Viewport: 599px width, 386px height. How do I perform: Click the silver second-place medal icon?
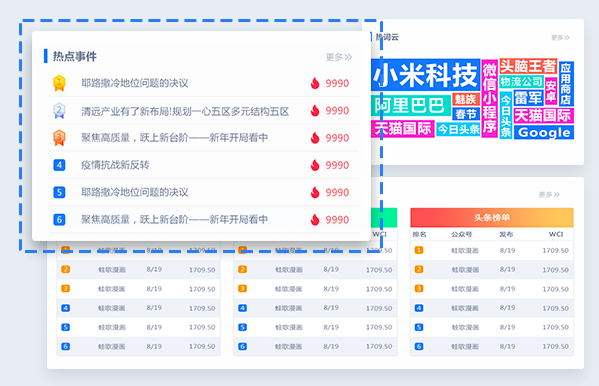point(59,110)
